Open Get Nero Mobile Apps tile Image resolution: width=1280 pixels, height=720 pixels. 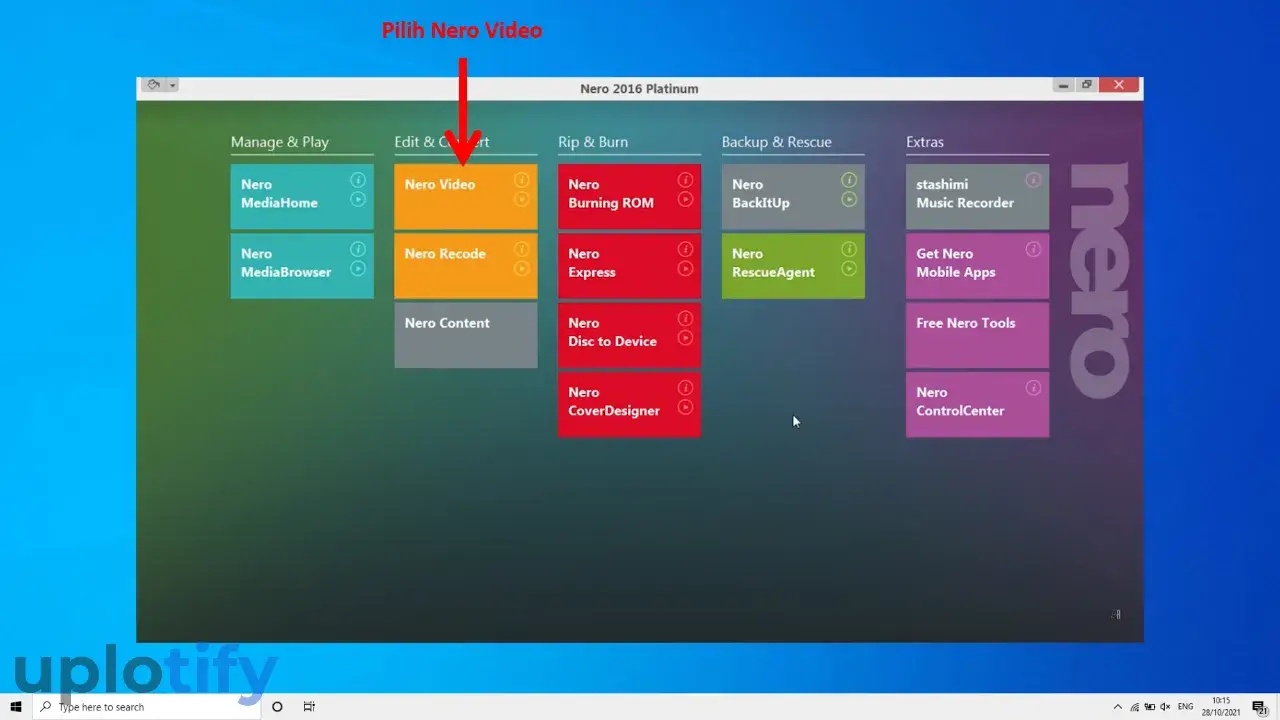point(977,266)
